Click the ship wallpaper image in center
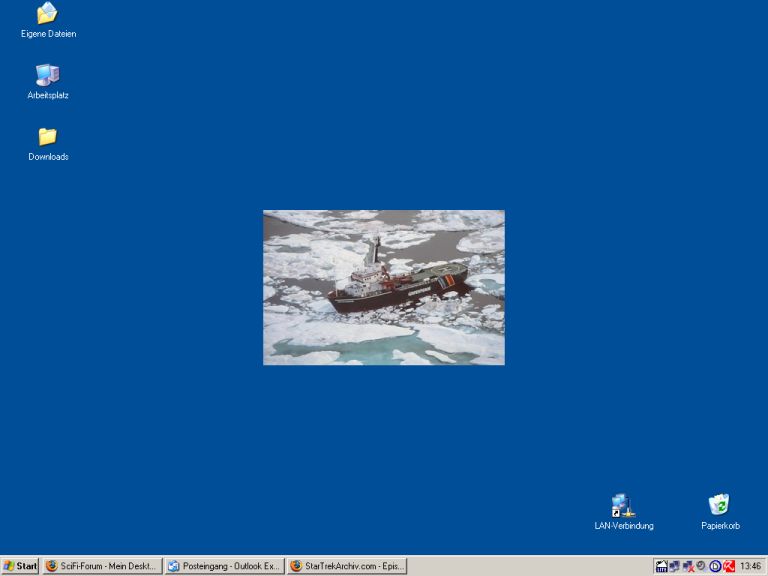The image size is (768, 576). tap(383, 287)
